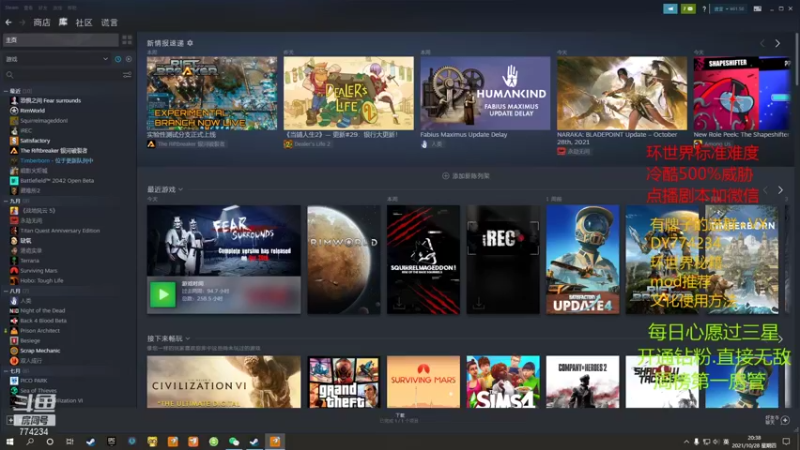800x450 pixels.
Task: Open the Windows Start menu
Action: tap(9, 442)
